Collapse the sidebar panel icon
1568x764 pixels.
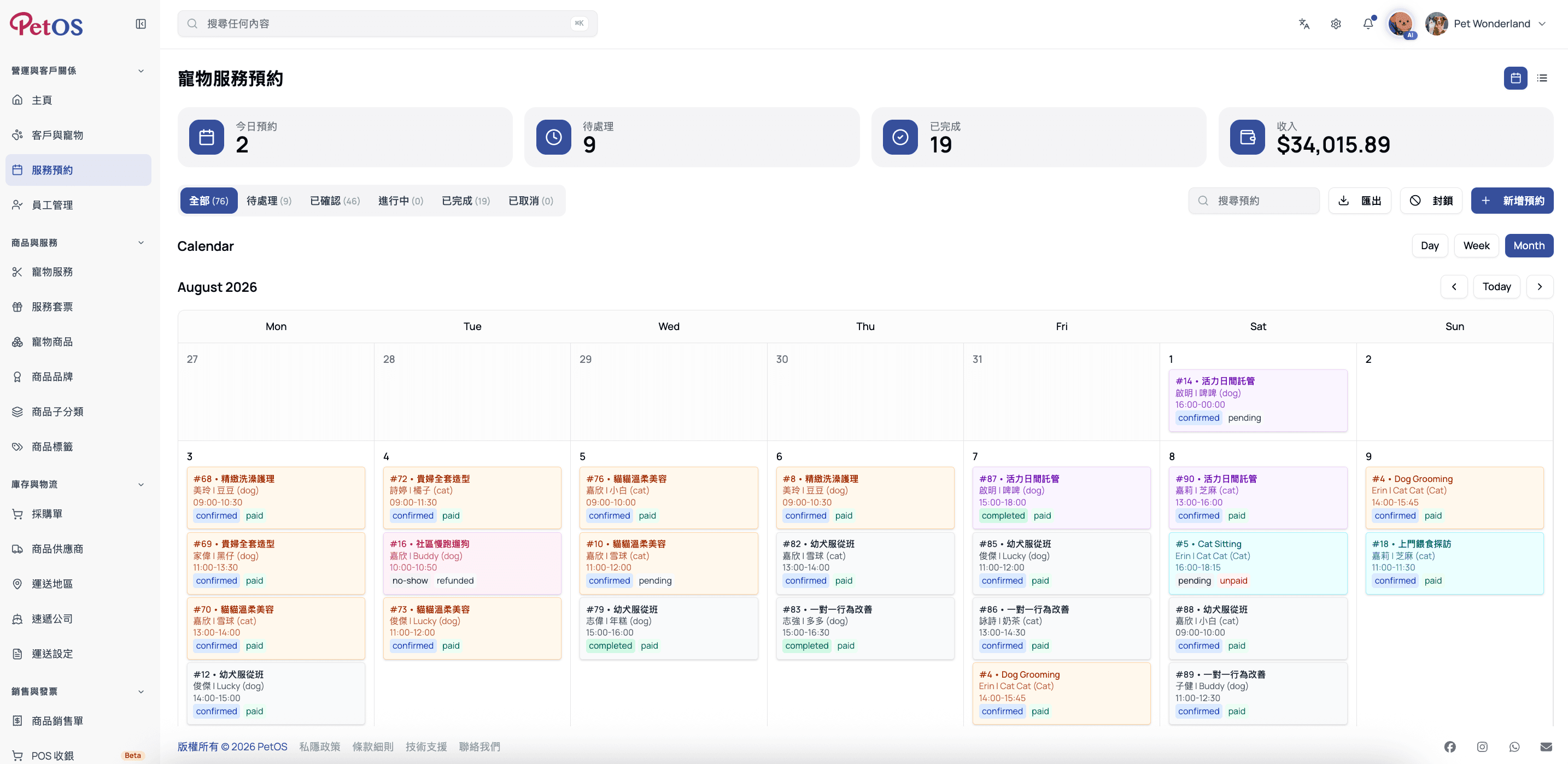[141, 23]
